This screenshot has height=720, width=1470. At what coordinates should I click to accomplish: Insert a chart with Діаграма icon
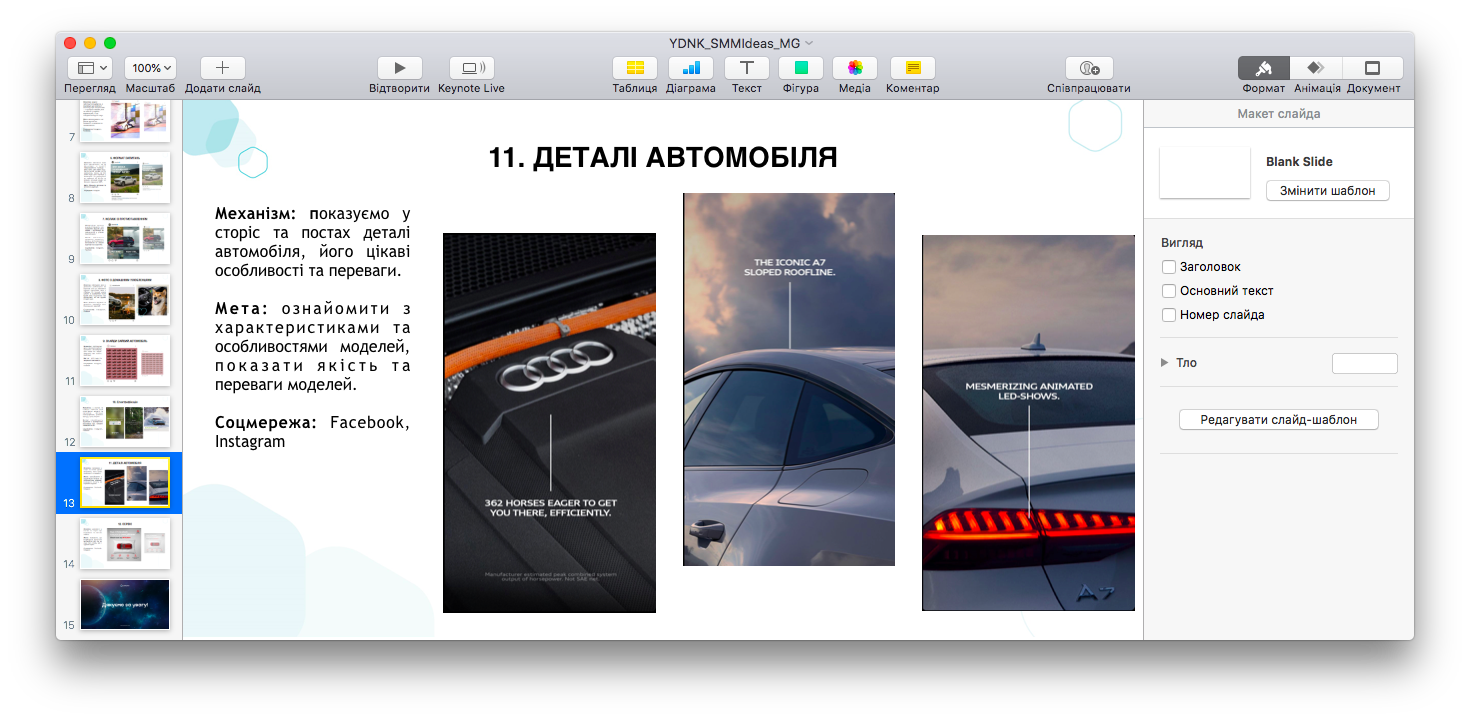tap(690, 68)
